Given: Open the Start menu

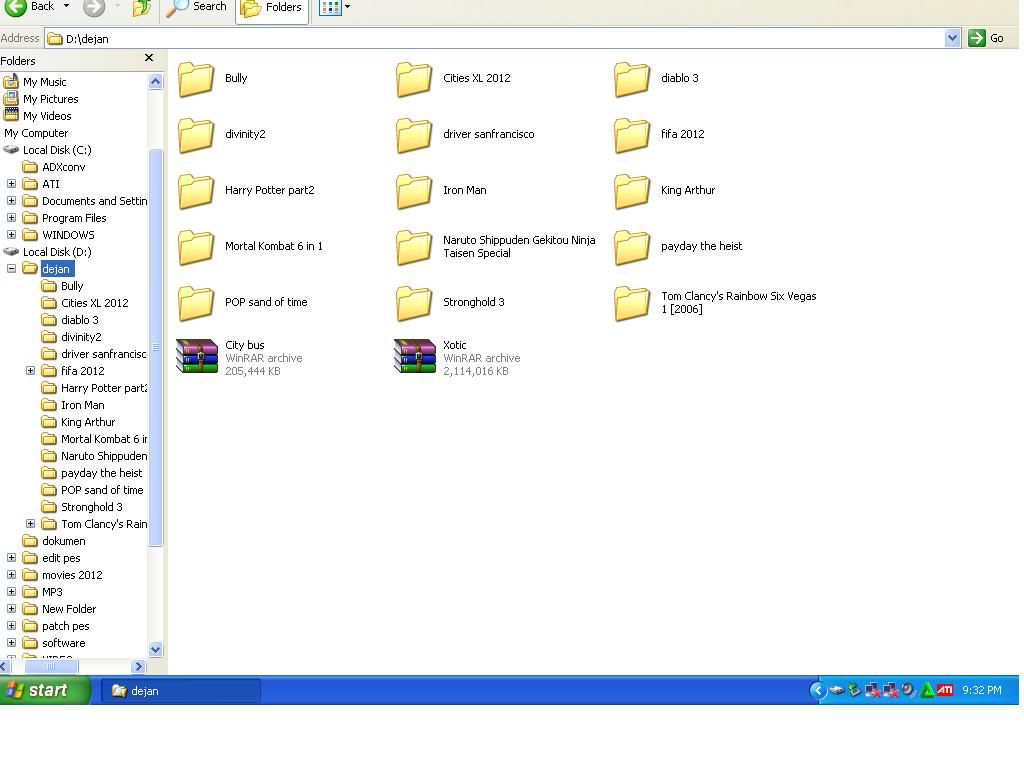Looking at the screenshot, I should click(x=44, y=690).
